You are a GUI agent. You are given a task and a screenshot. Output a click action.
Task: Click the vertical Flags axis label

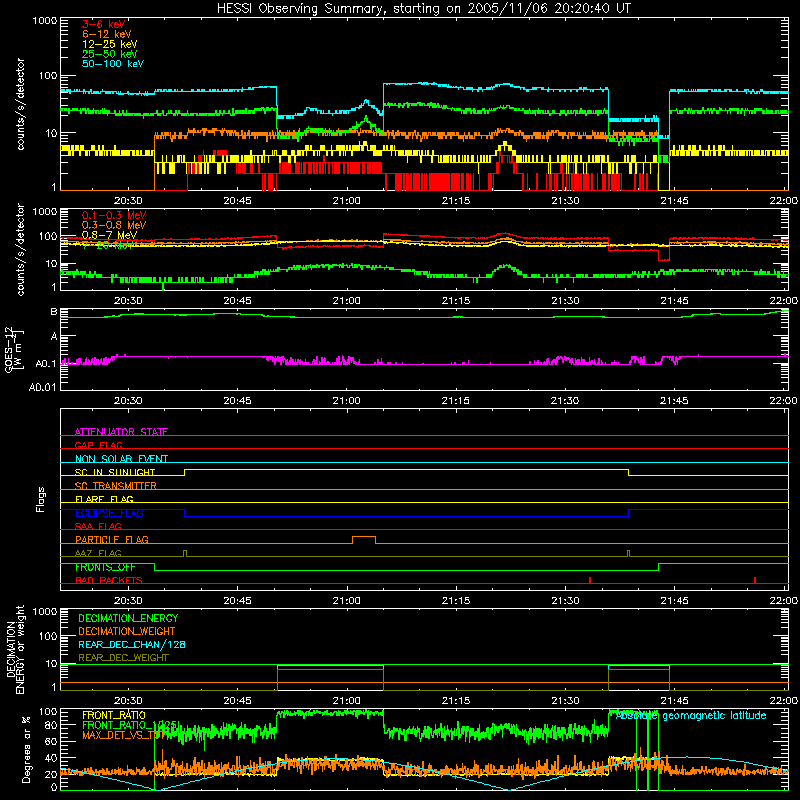coord(41,499)
